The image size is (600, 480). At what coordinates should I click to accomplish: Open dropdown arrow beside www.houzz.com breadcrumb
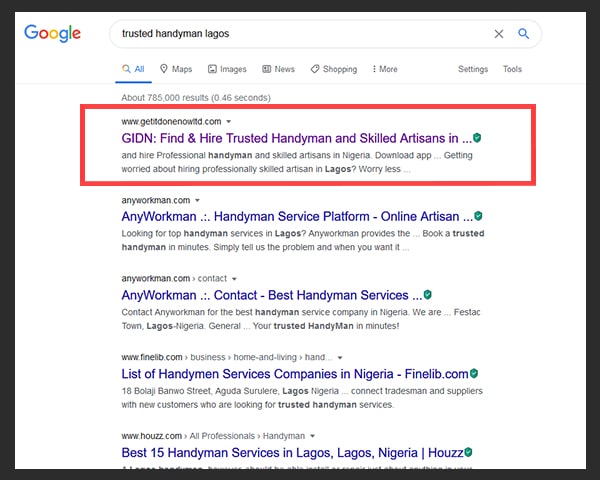312,436
